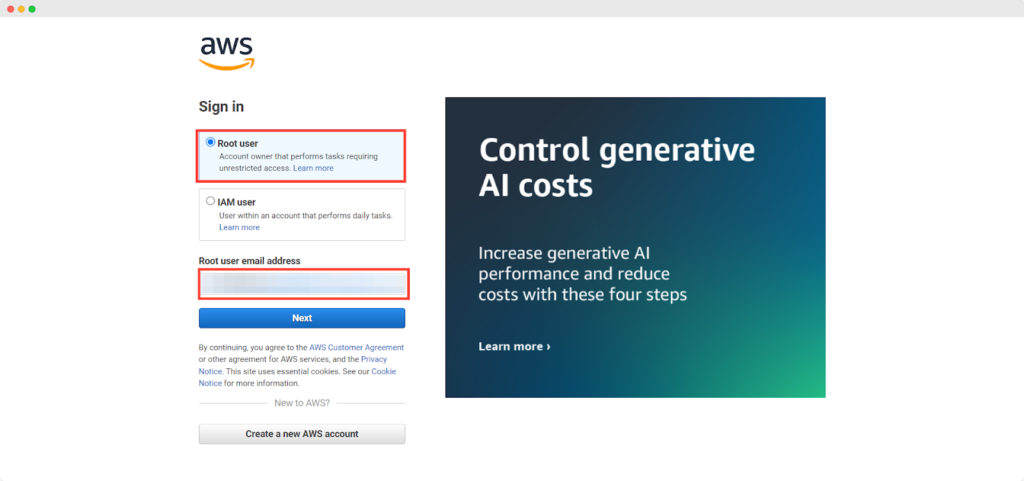Click the red close window button

9,8
